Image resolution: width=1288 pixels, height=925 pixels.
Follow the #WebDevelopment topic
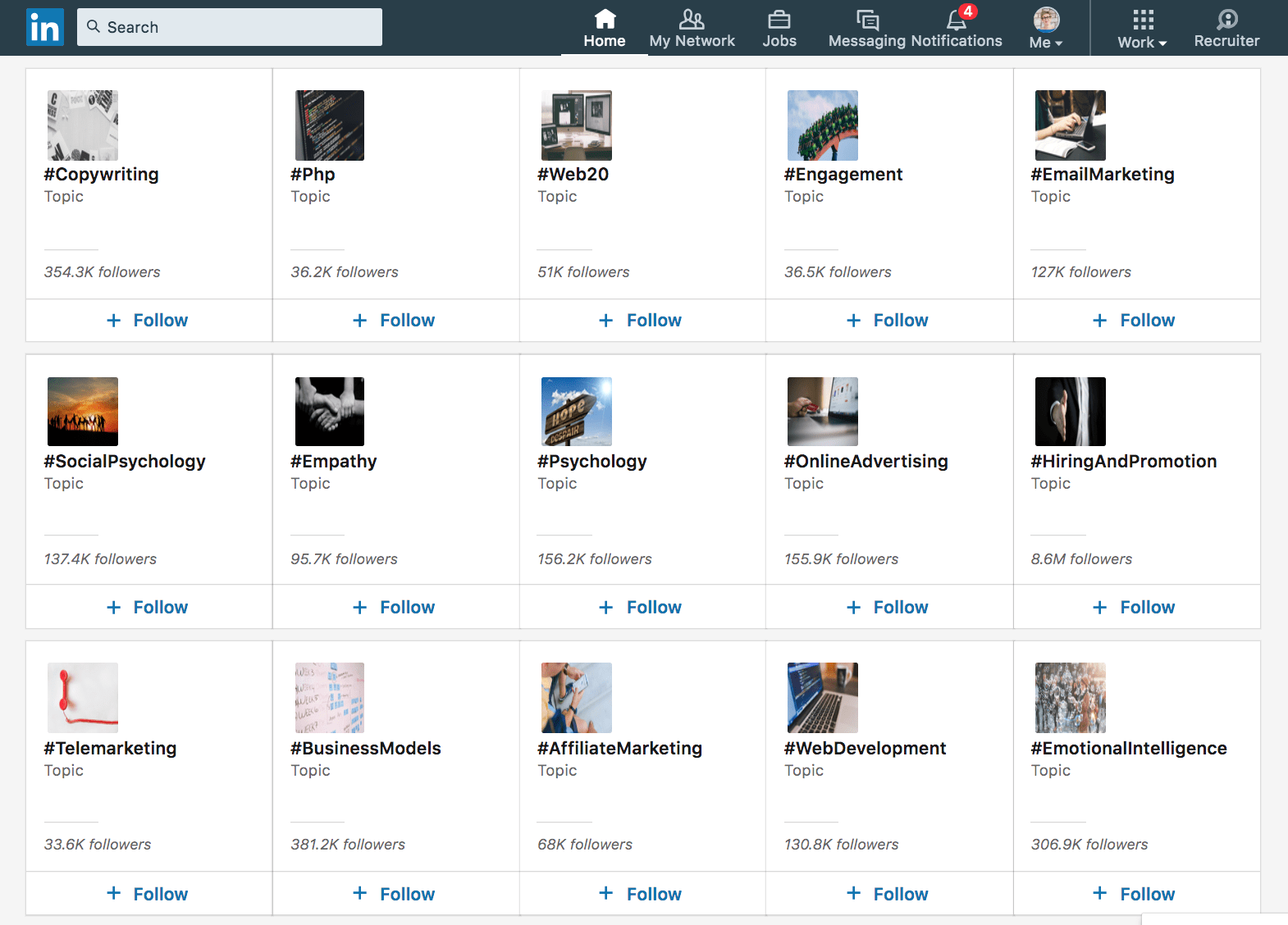point(888,895)
